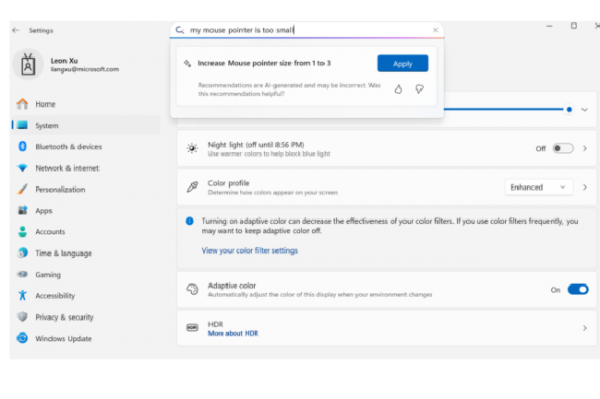The height and width of the screenshot is (399, 600).
Task: Apply the mouse pointer size recommendation
Action: point(403,63)
